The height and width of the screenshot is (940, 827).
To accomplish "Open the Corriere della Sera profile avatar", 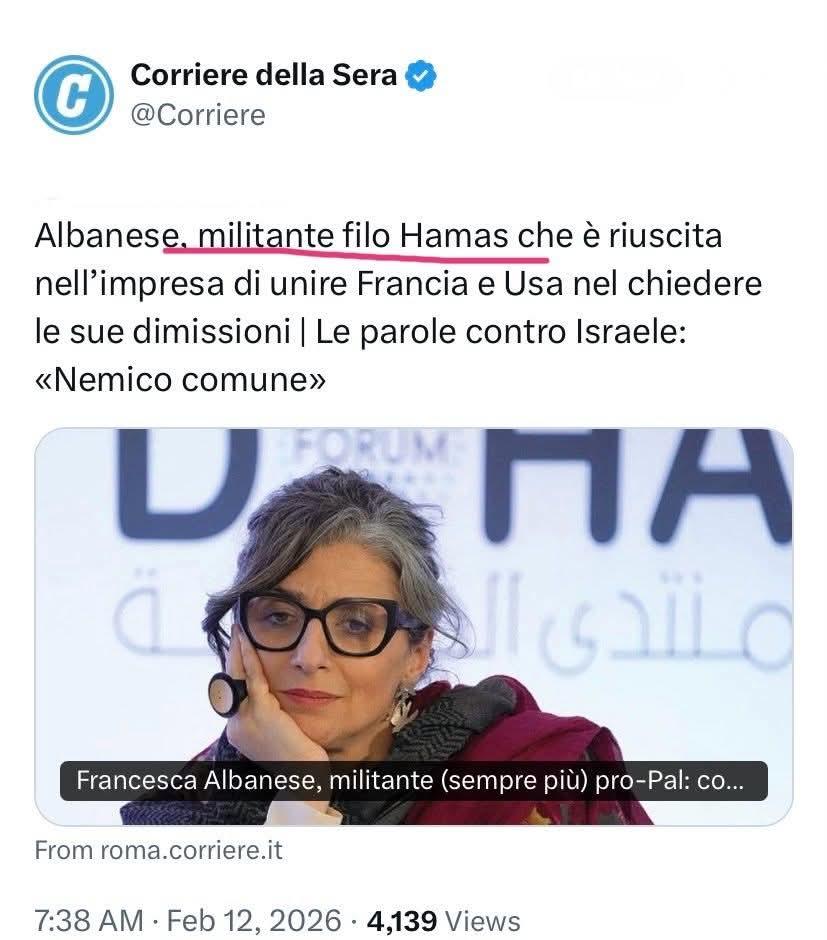I will coord(73,95).
